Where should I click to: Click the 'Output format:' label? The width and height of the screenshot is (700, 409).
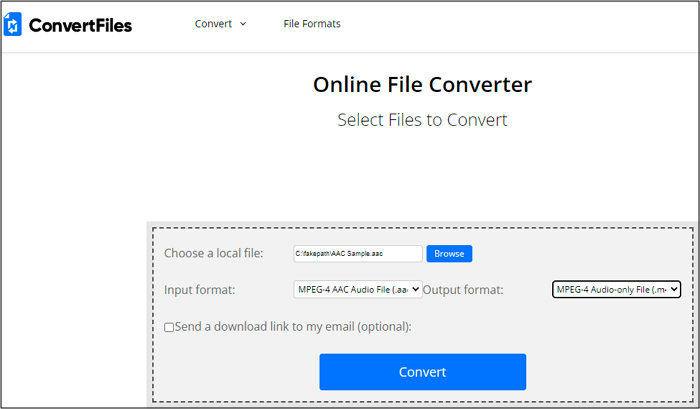tap(463, 290)
